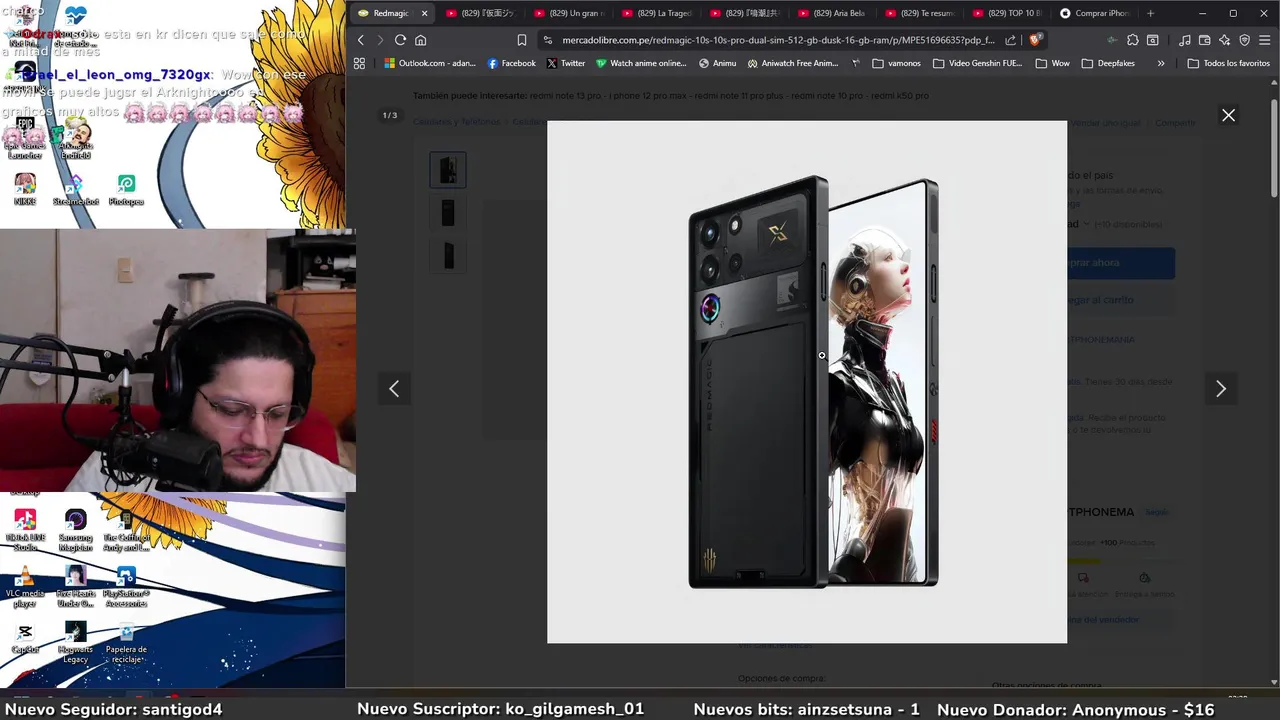1280x720 pixels.
Task: Open the Facebook bookmark
Action: click(x=511, y=63)
